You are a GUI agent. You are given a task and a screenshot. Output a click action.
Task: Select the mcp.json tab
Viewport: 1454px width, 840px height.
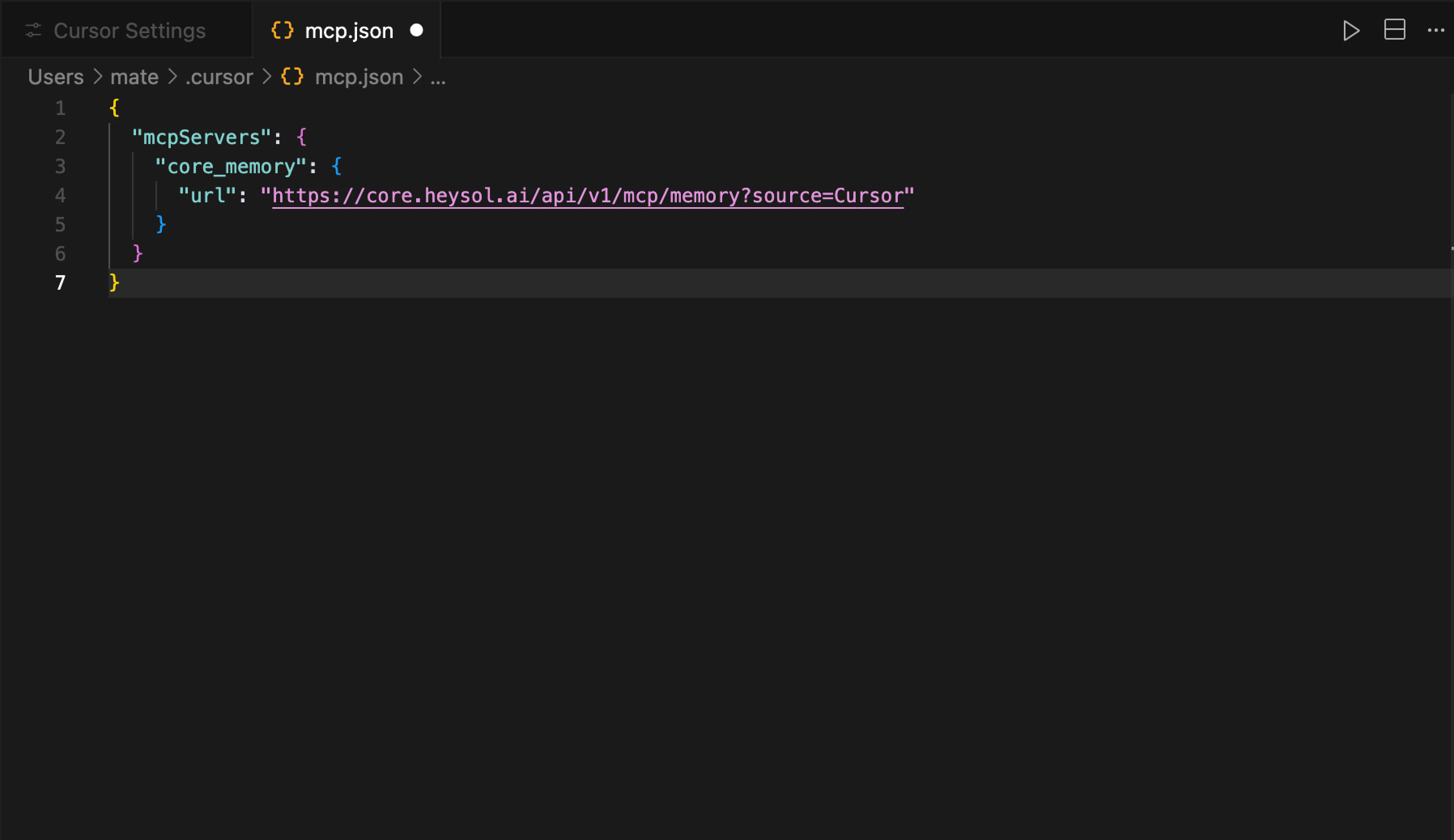coord(348,31)
